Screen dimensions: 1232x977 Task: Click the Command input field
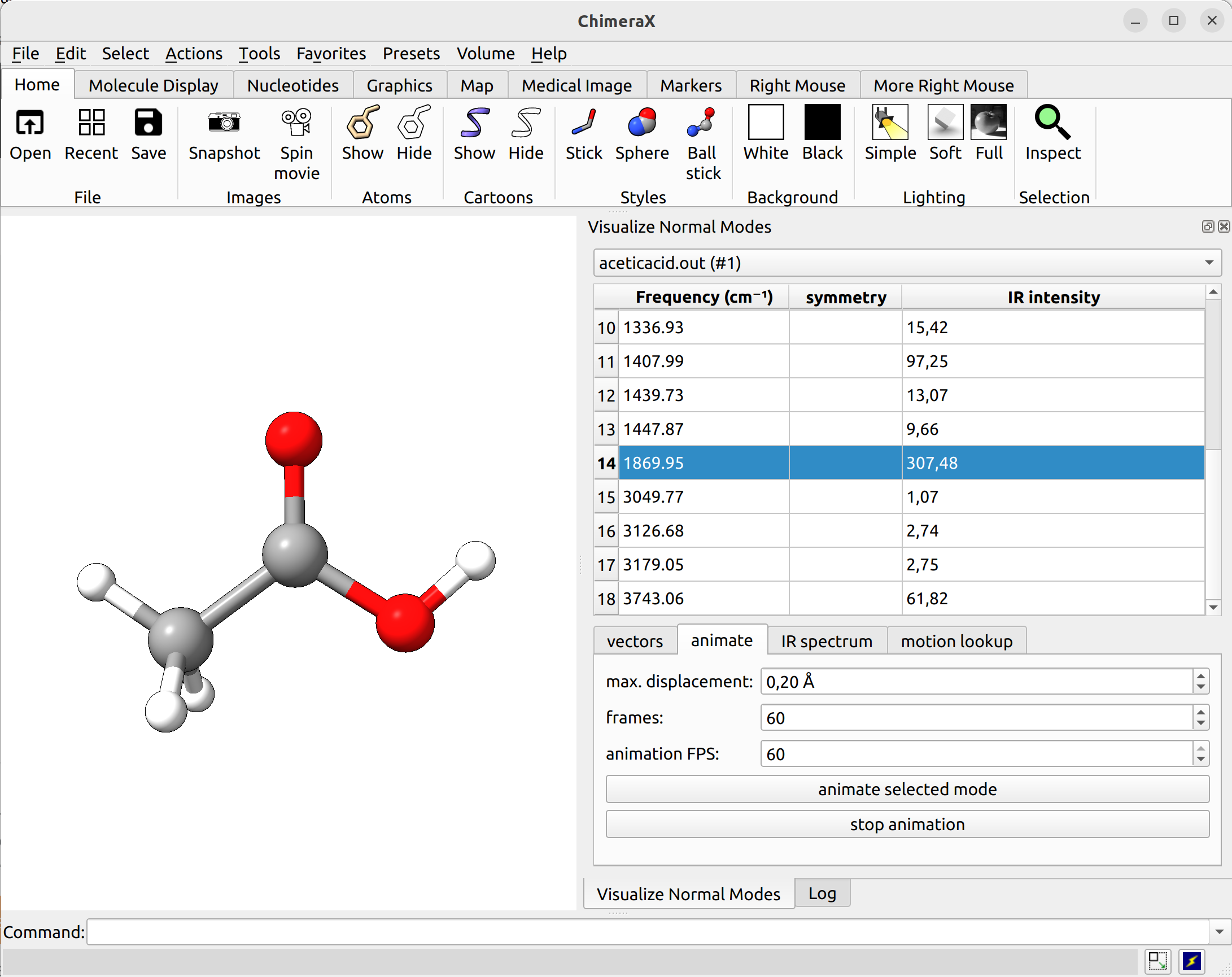[648, 931]
